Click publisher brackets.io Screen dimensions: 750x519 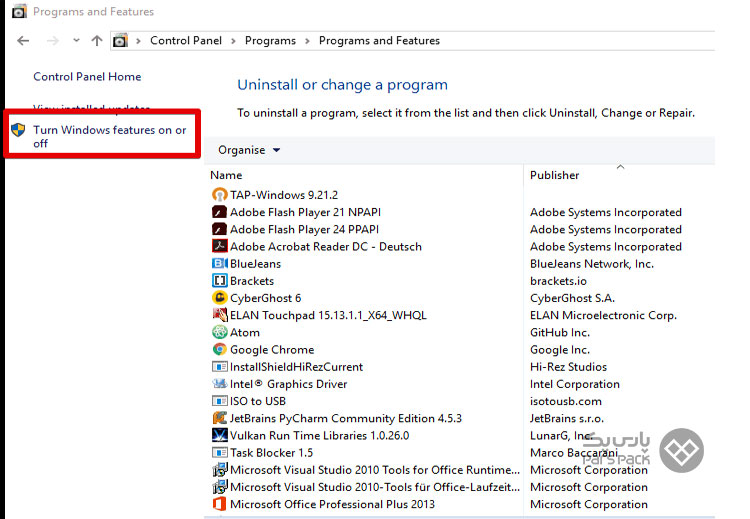pyautogui.click(x=558, y=281)
